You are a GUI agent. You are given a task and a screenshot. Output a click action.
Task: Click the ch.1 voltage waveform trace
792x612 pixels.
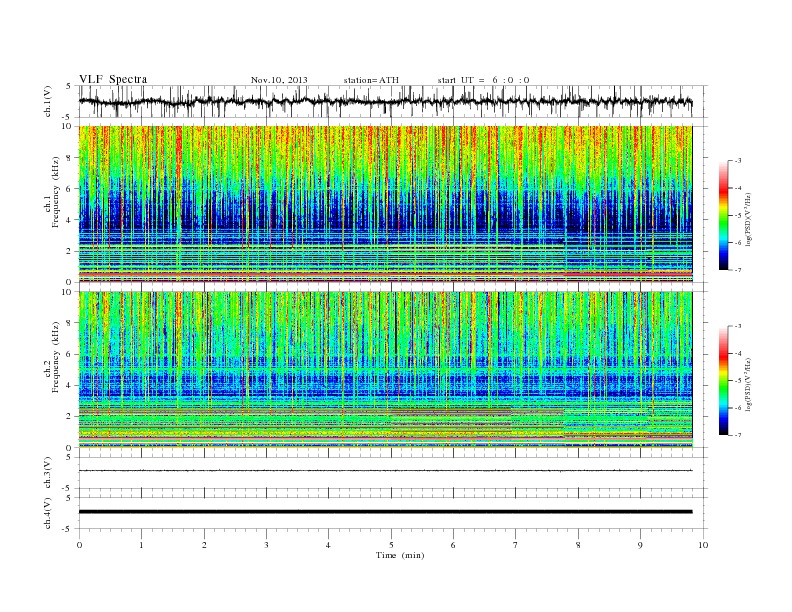pos(386,102)
